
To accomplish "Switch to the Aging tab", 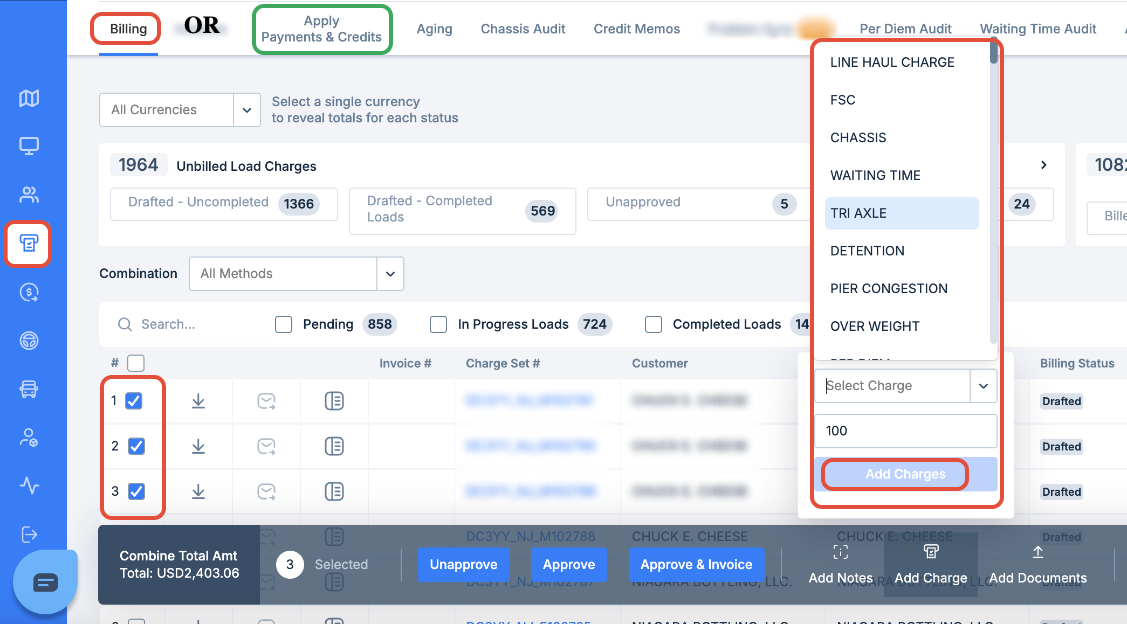I will 434,29.
